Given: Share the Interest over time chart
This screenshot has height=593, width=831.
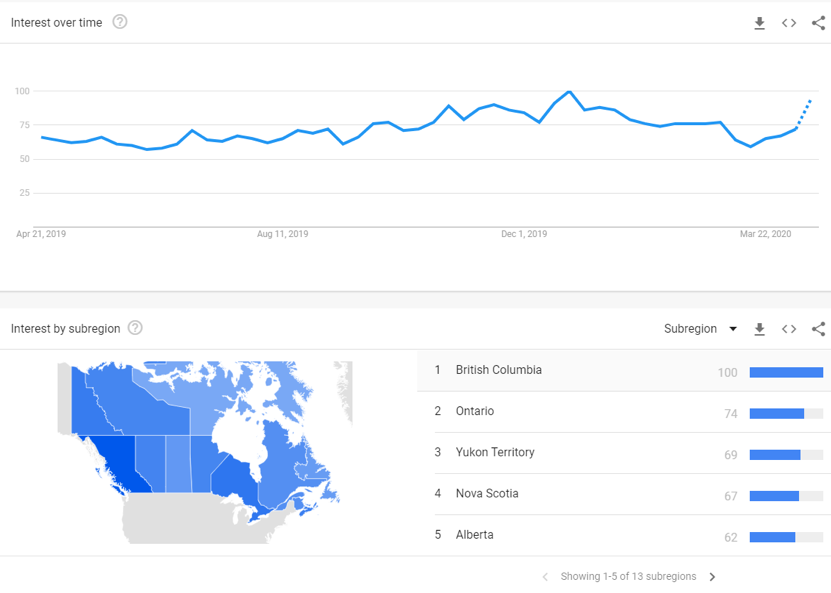Looking at the screenshot, I should click(x=818, y=23).
